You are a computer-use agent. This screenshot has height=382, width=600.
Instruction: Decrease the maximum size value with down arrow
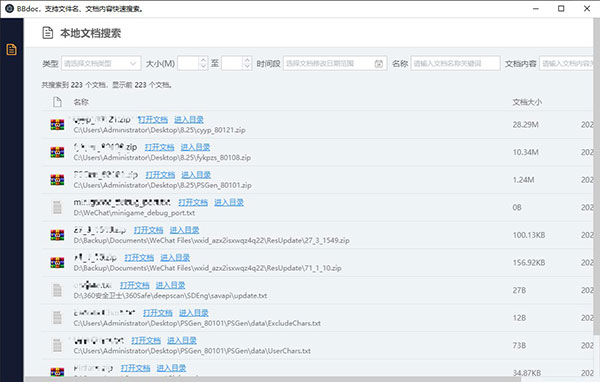247,67
